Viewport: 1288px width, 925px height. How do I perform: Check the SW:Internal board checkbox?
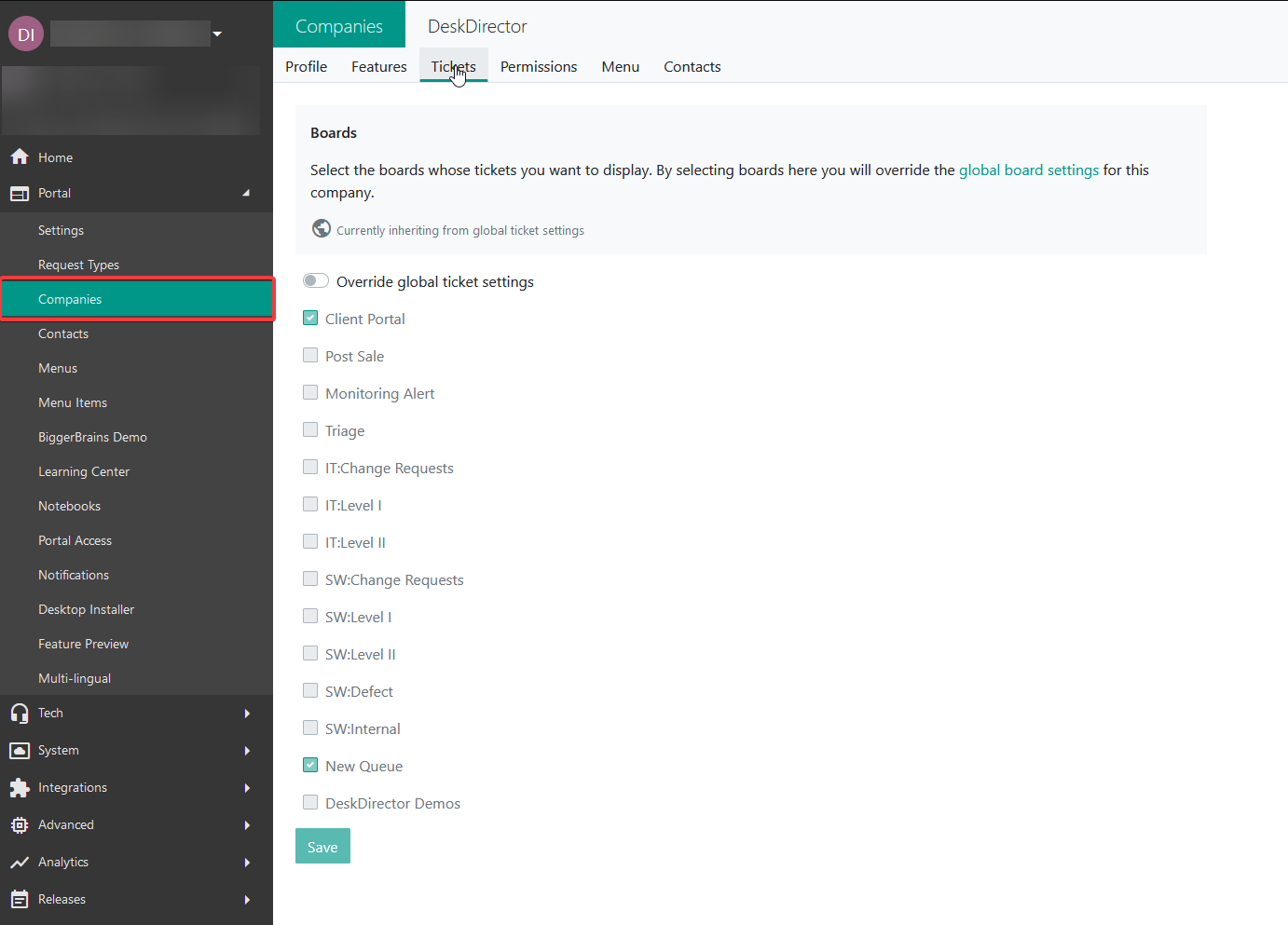click(310, 728)
